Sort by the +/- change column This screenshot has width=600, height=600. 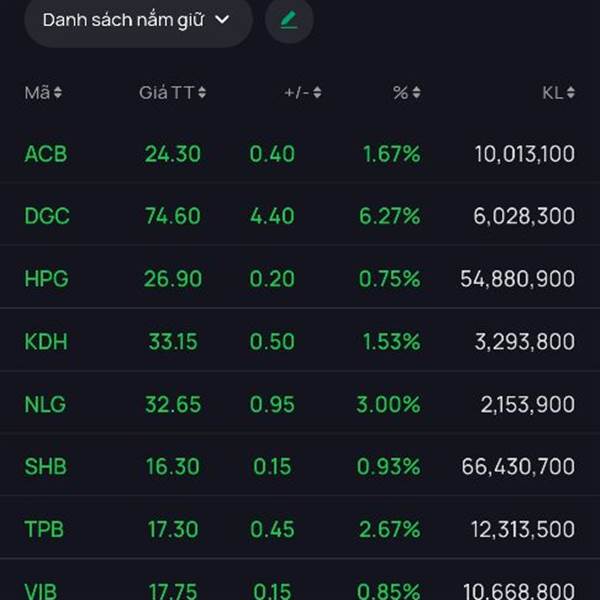pos(302,93)
